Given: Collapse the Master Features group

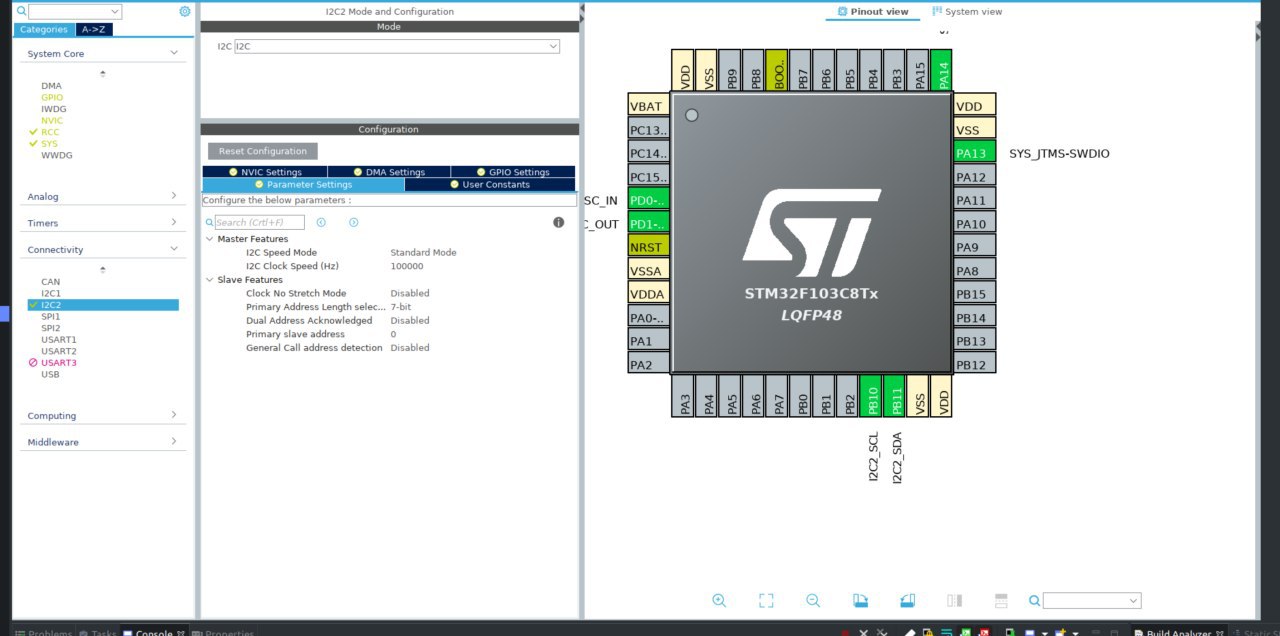Looking at the screenshot, I should 210,239.
